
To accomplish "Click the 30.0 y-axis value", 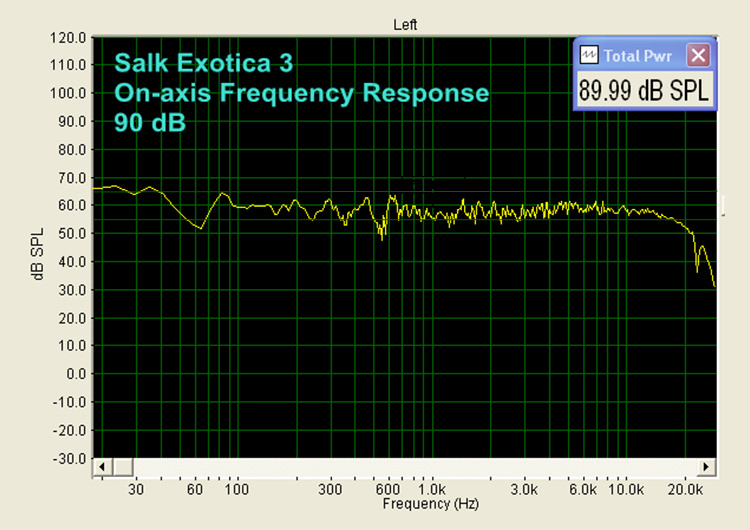I will pyautogui.click(x=72, y=290).
